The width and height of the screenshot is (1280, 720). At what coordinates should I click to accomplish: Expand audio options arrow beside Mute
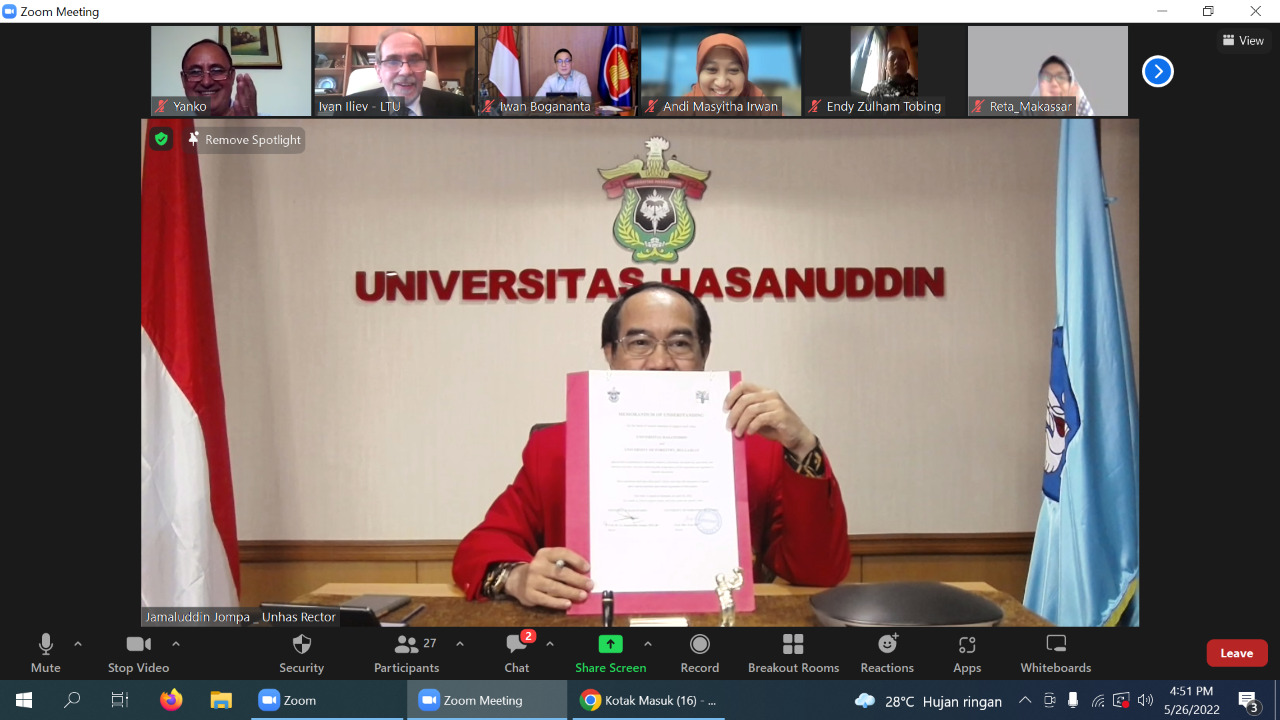tap(78, 644)
